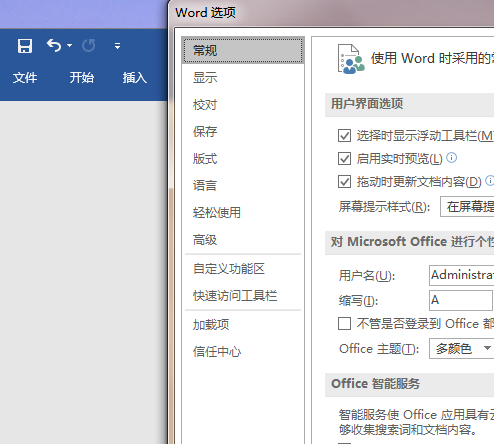Viewport: 494px width, 444px height.
Task: Toggle 选择时显示浮动工具栏 checkbox
Action: point(344,136)
